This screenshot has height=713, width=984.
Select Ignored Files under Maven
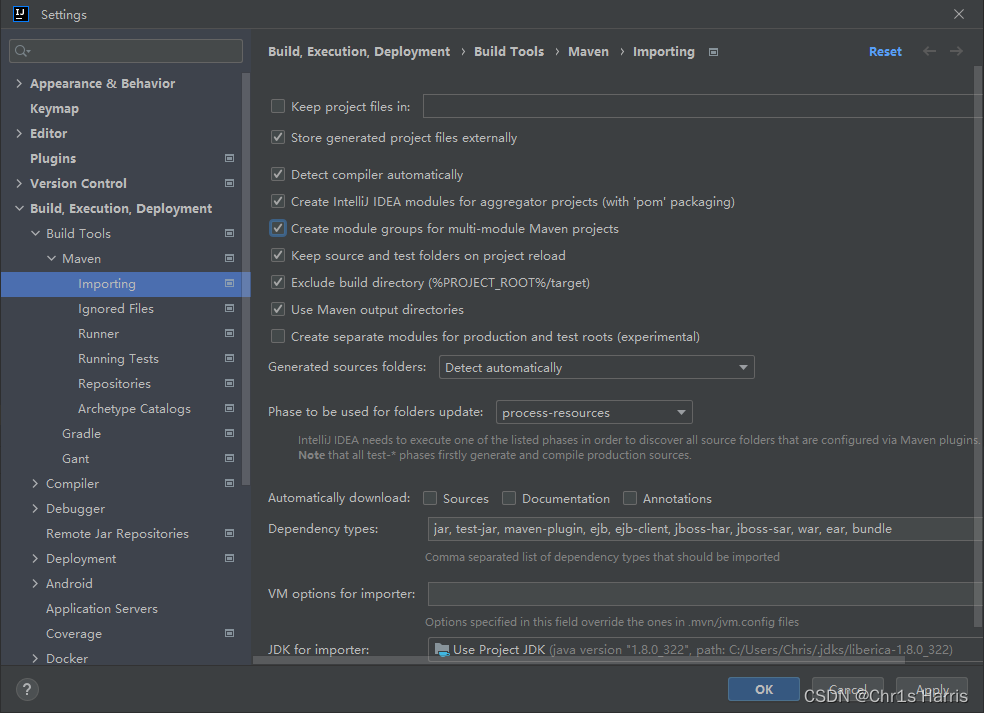114,308
